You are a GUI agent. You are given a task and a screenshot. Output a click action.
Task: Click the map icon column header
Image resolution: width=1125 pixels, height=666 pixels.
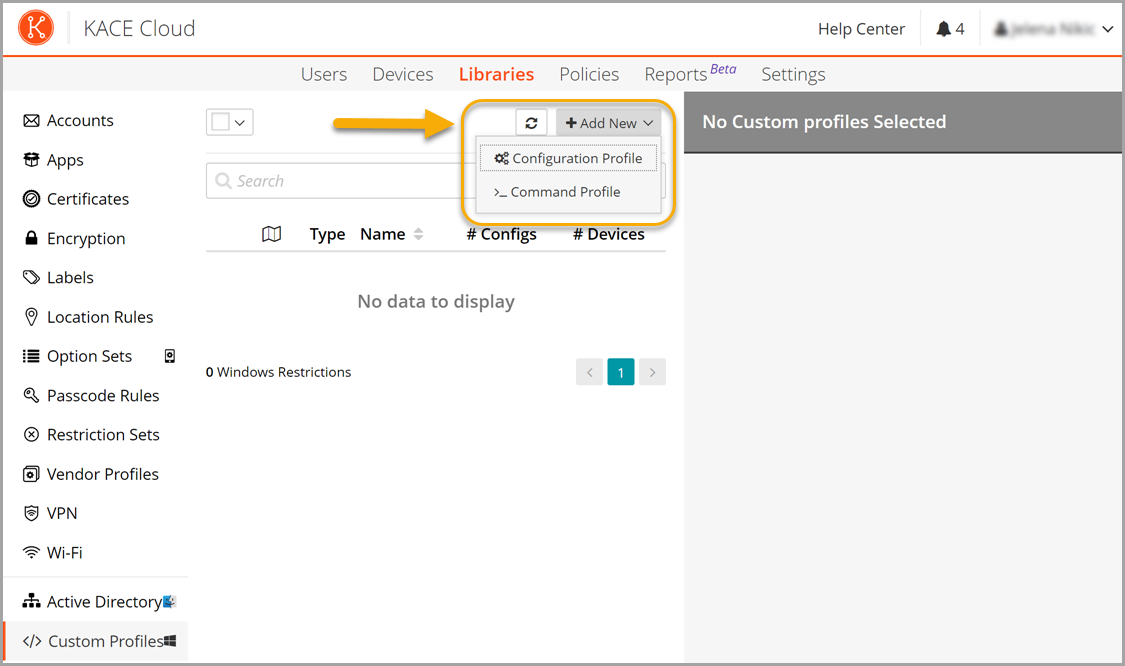point(271,234)
